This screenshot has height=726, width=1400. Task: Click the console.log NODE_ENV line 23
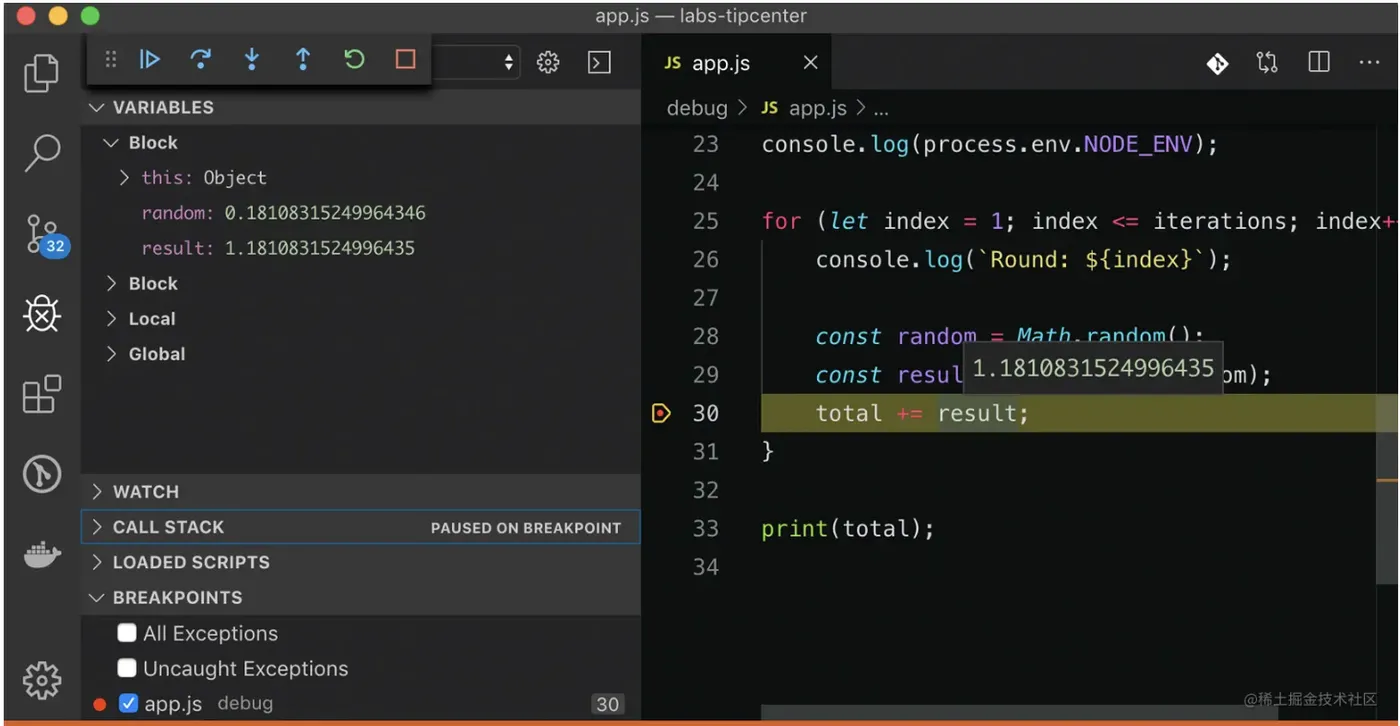click(x=990, y=145)
